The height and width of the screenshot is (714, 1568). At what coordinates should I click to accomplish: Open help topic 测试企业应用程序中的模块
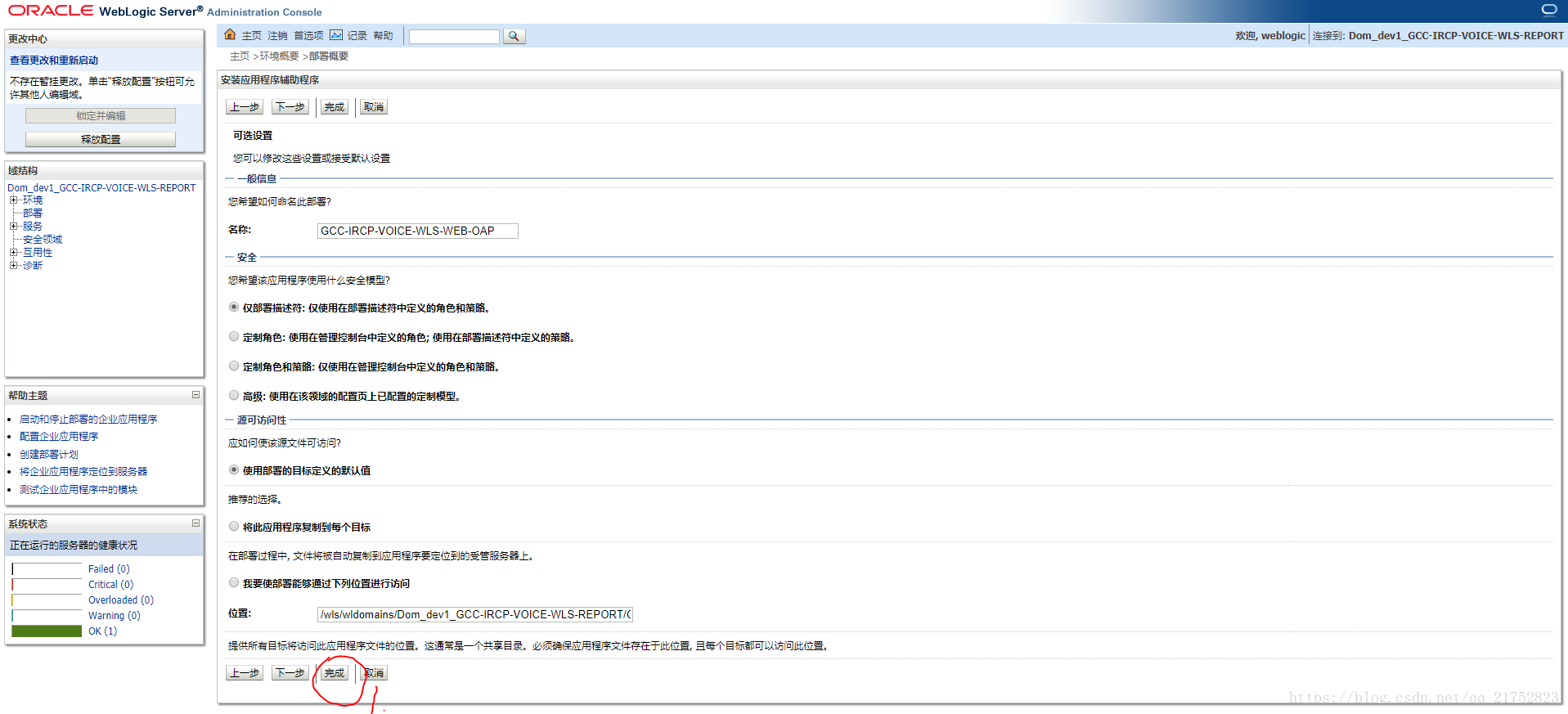pyautogui.click(x=79, y=489)
